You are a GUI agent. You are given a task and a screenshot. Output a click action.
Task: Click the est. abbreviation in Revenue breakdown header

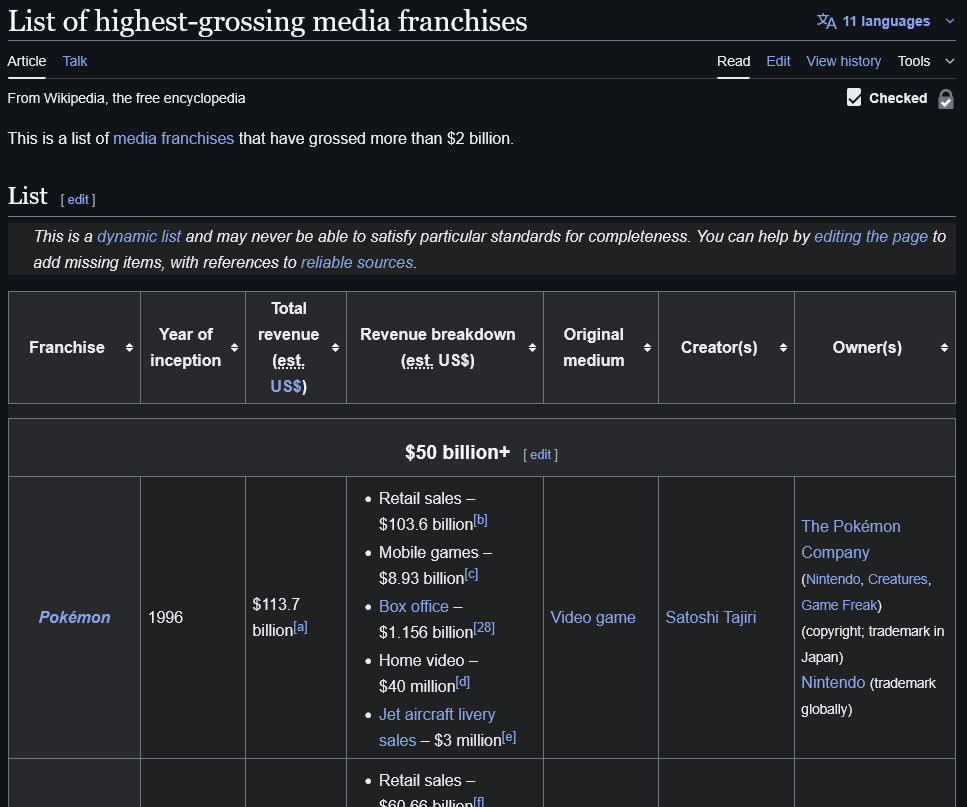click(419, 361)
